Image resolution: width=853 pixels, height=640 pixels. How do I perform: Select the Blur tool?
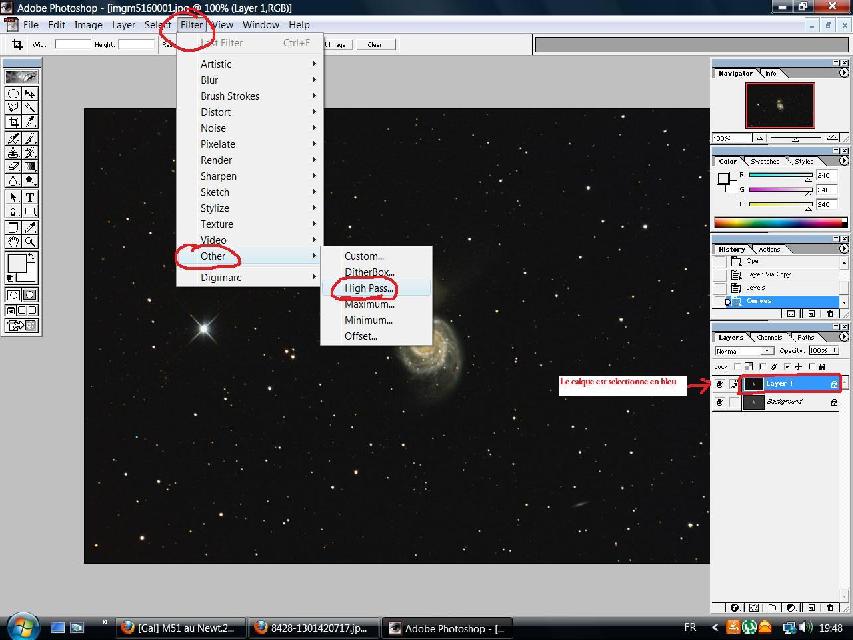(13, 180)
